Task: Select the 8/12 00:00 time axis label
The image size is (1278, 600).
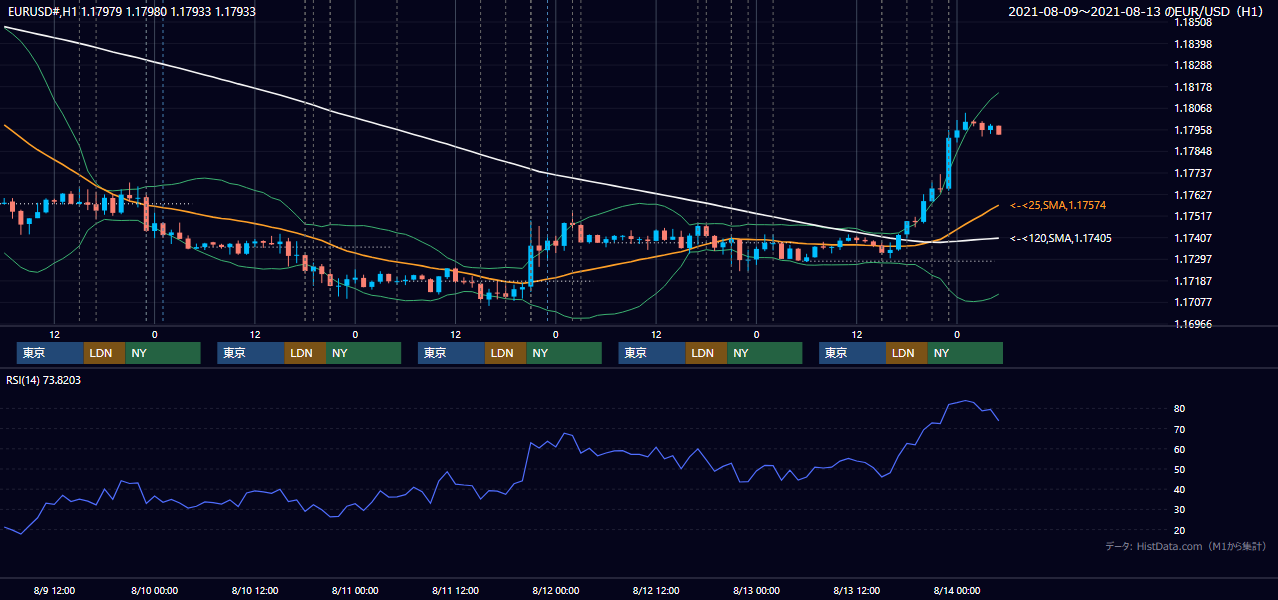Action: click(x=556, y=590)
